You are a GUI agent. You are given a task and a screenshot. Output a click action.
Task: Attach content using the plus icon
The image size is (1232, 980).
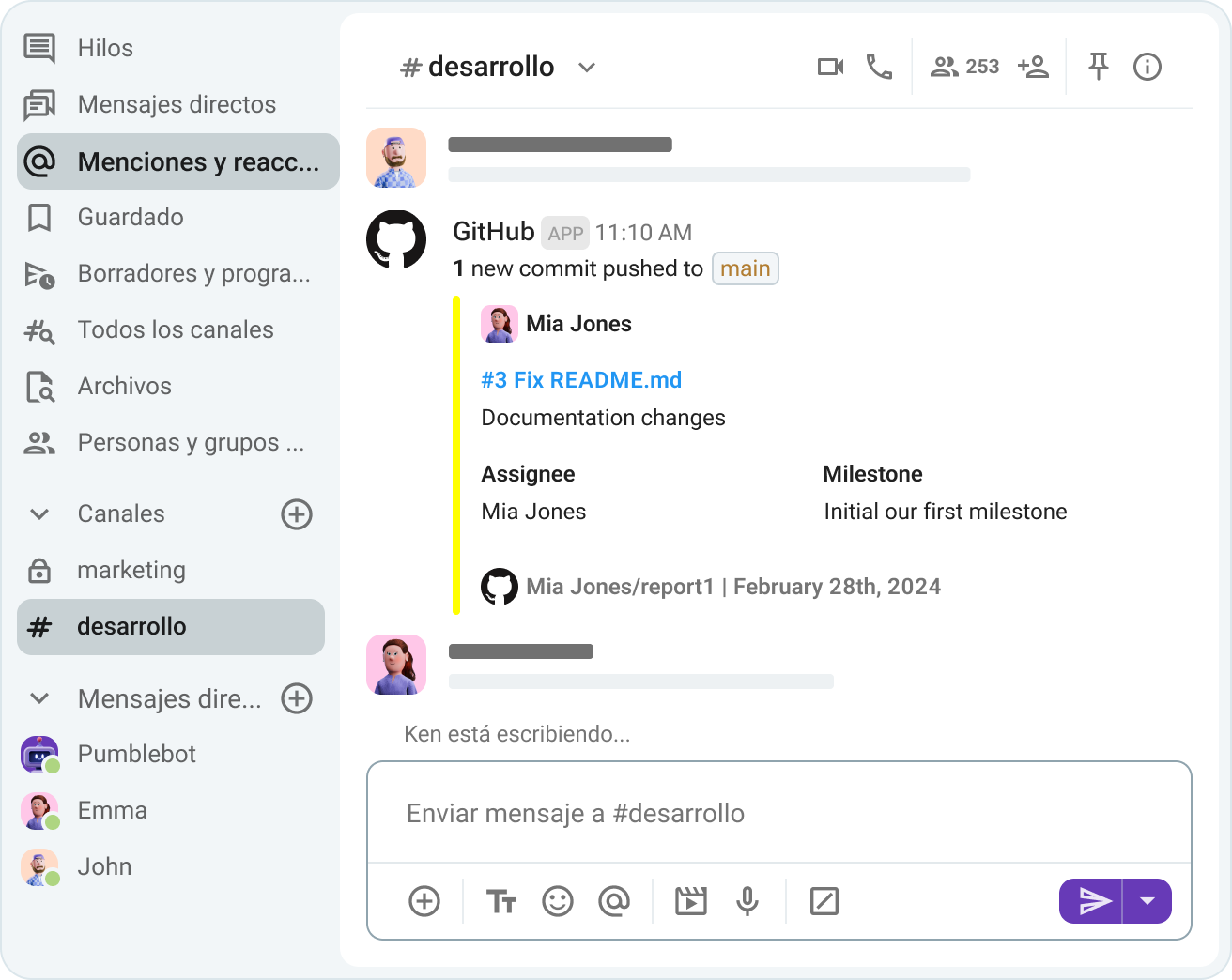(423, 901)
